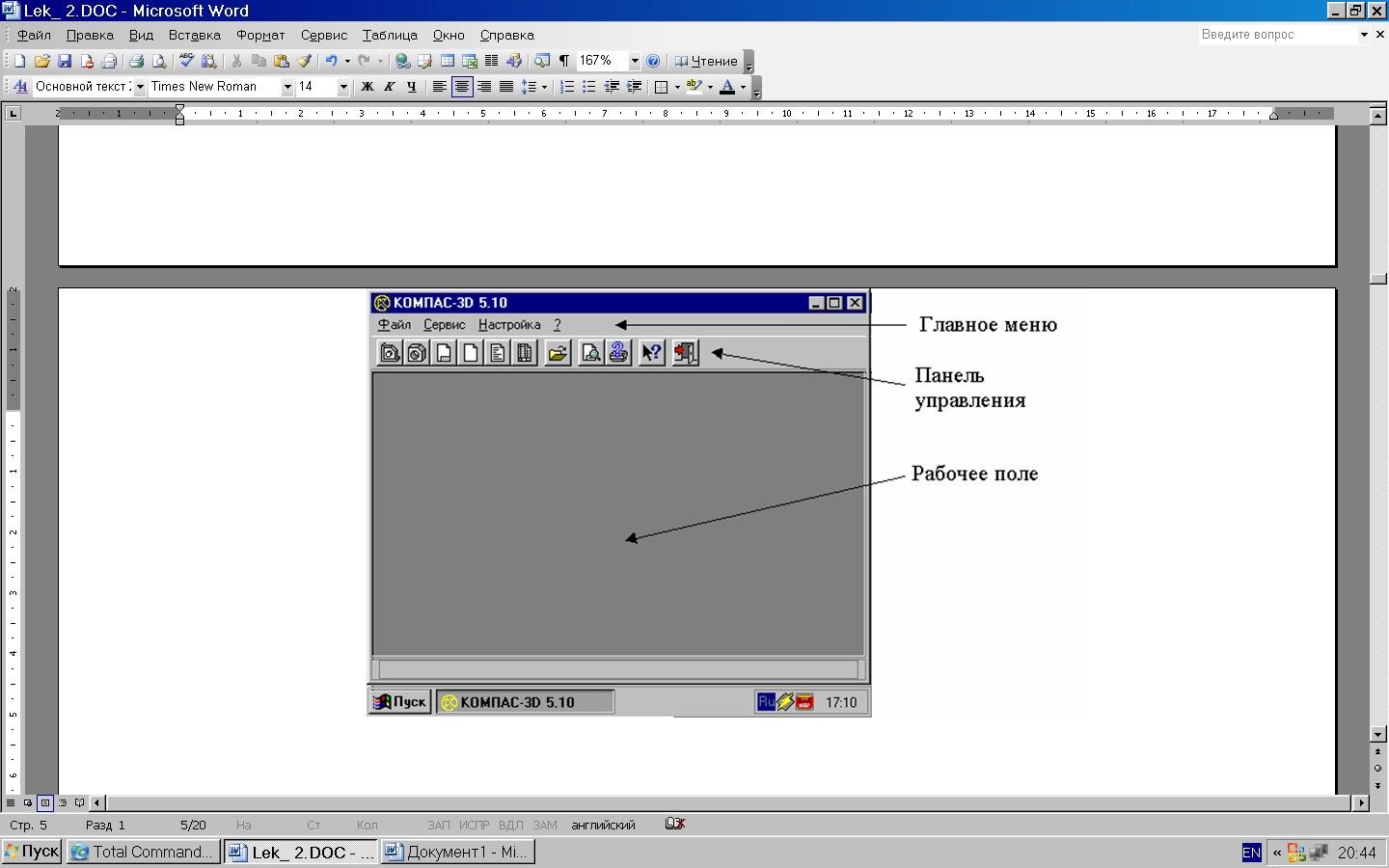Open the 167% zoom dropdown
The image size is (1389, 868).
(x=635, y=61)
